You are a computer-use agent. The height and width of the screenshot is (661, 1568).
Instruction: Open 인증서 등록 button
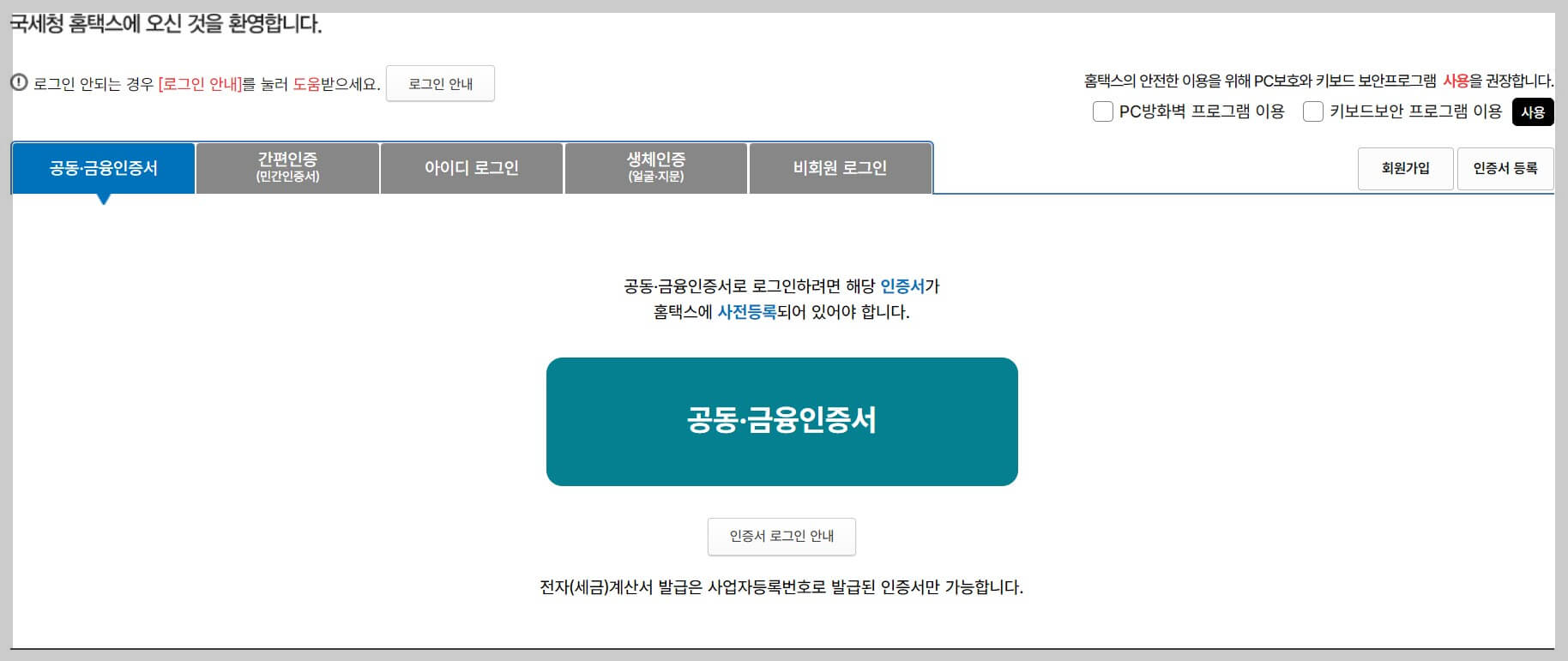(1505, 169)
